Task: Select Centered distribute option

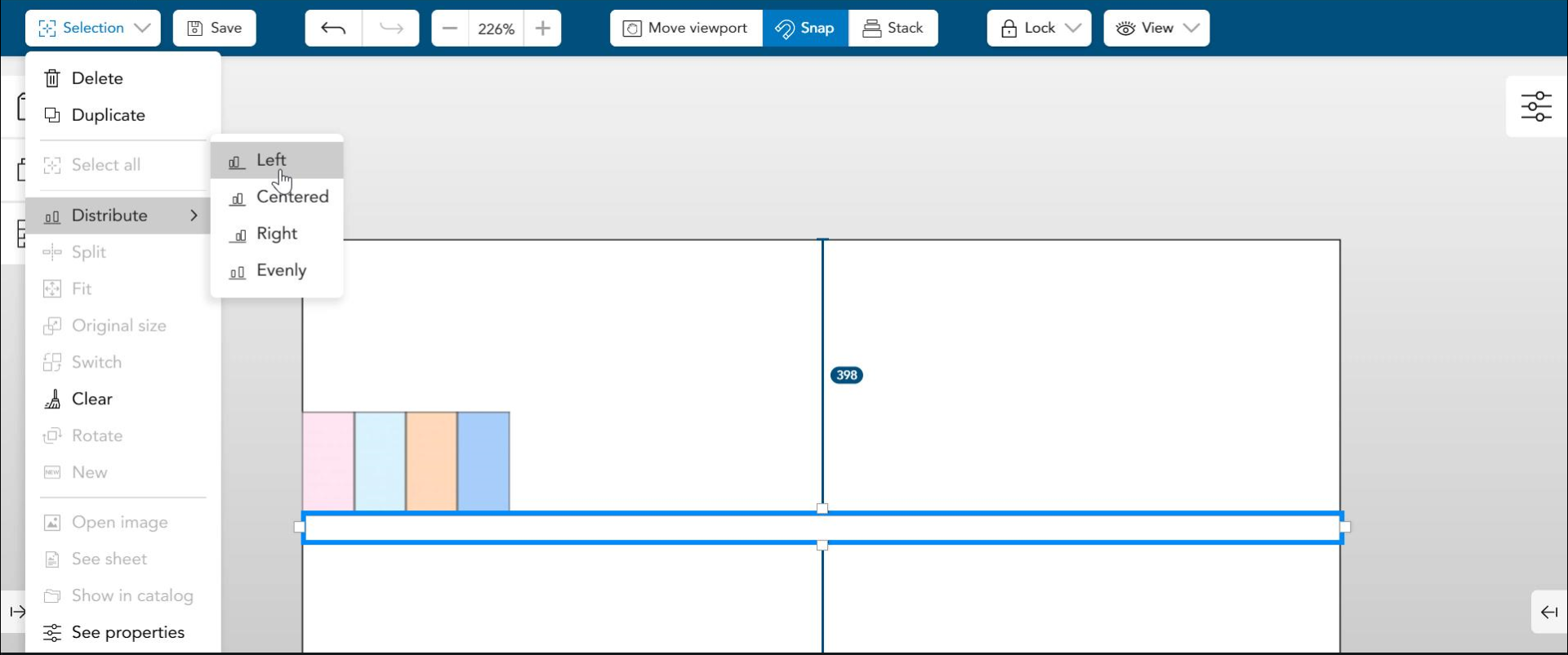Action: [277, 197]
